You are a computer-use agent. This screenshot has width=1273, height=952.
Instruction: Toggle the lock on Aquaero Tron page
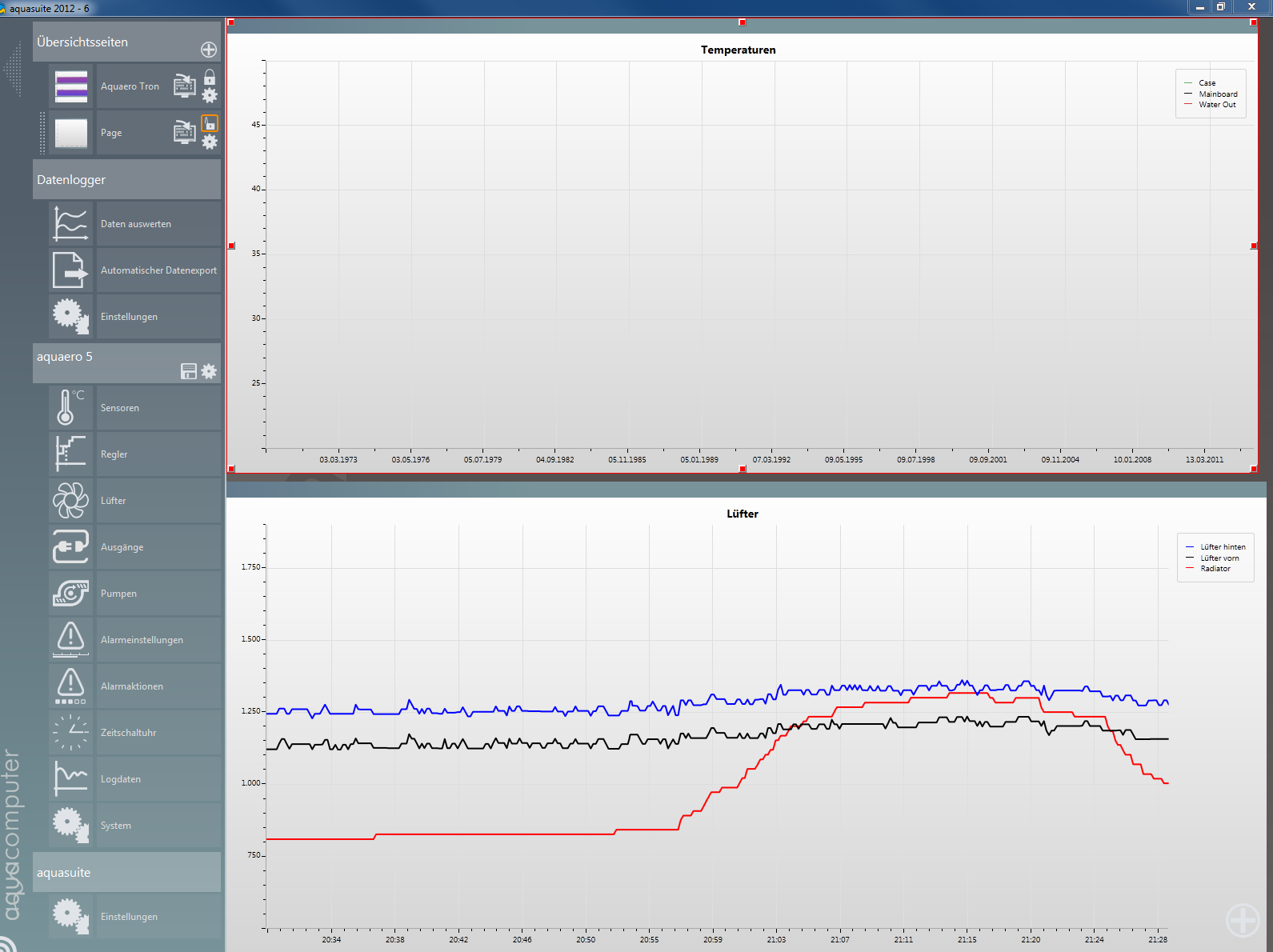(x=210, y=78)
